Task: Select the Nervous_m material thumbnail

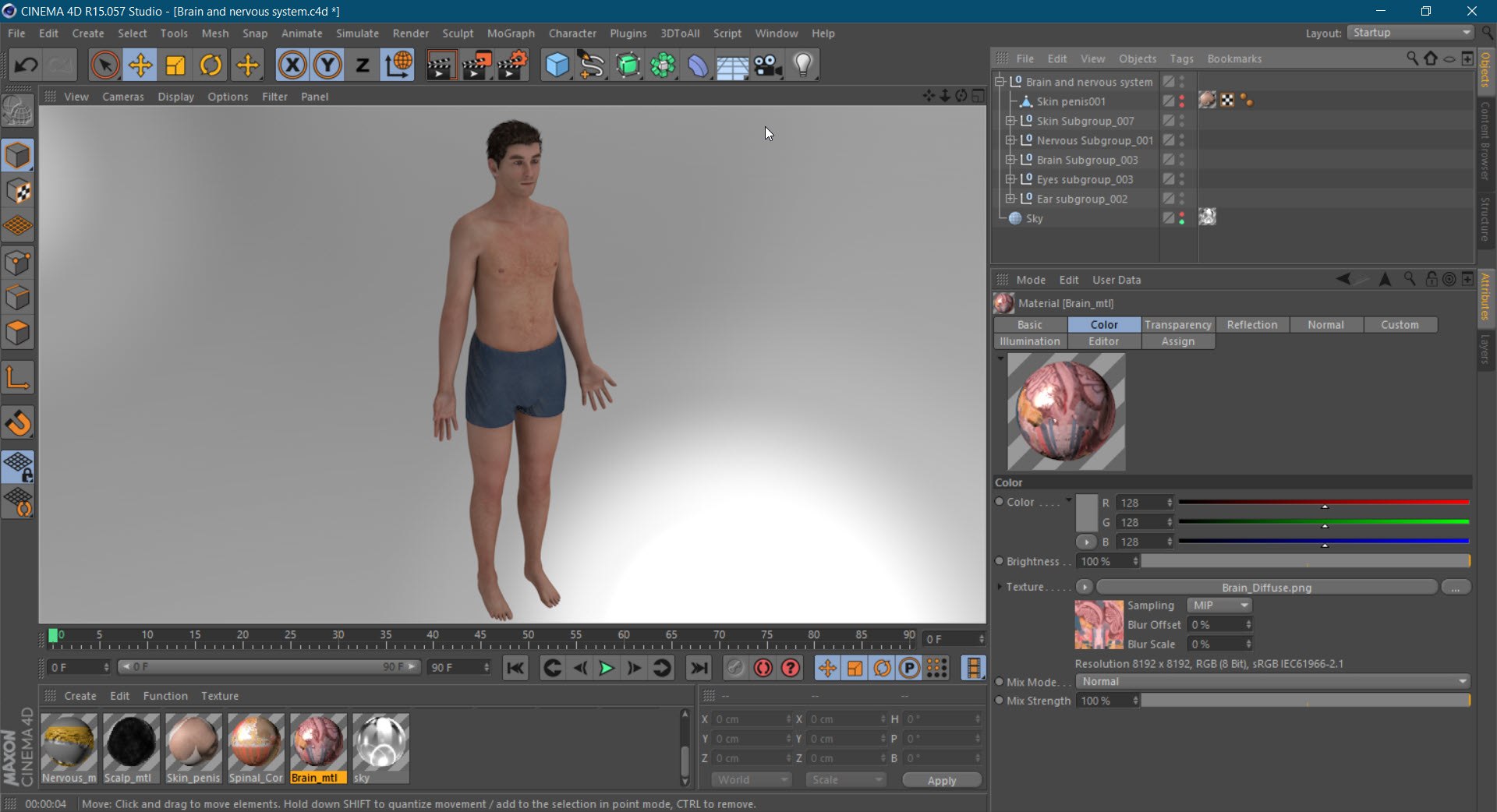Action: click(x=69, y=747)
